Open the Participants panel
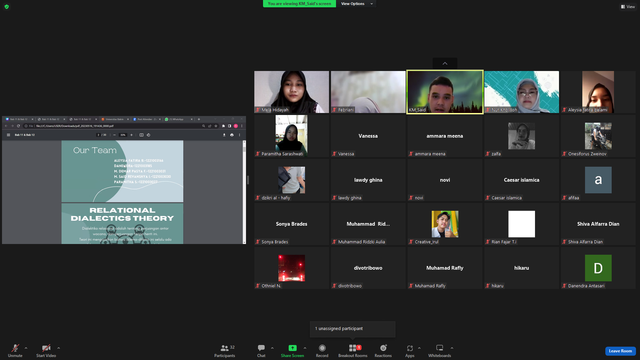The height and width of the screenshot is (360, 640). pos(225,350)
